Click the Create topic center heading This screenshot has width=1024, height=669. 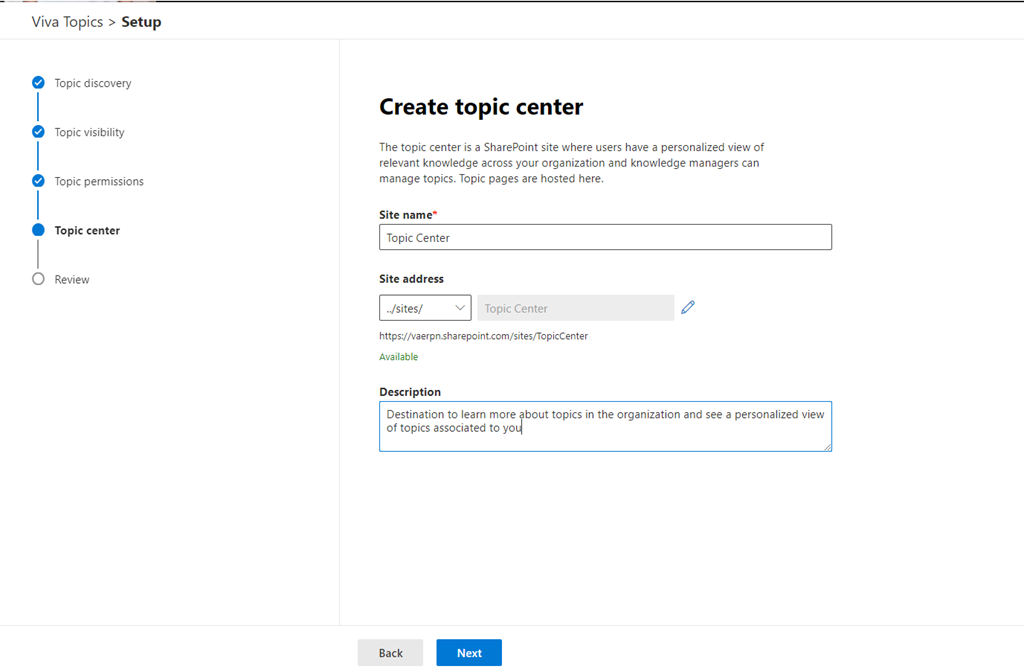[x=481, y=106]
